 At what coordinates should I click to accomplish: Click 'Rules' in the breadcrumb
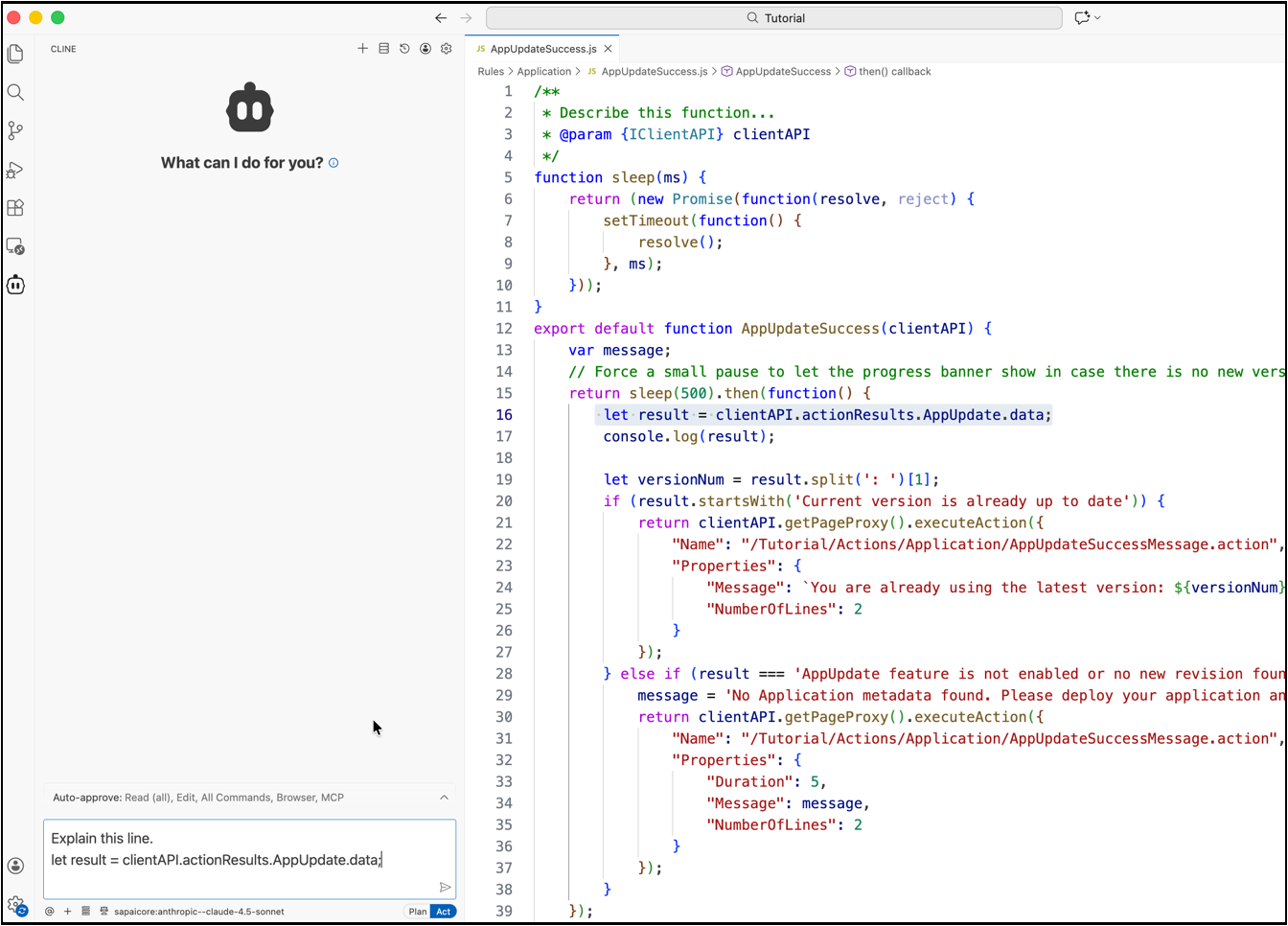point(491,72)
